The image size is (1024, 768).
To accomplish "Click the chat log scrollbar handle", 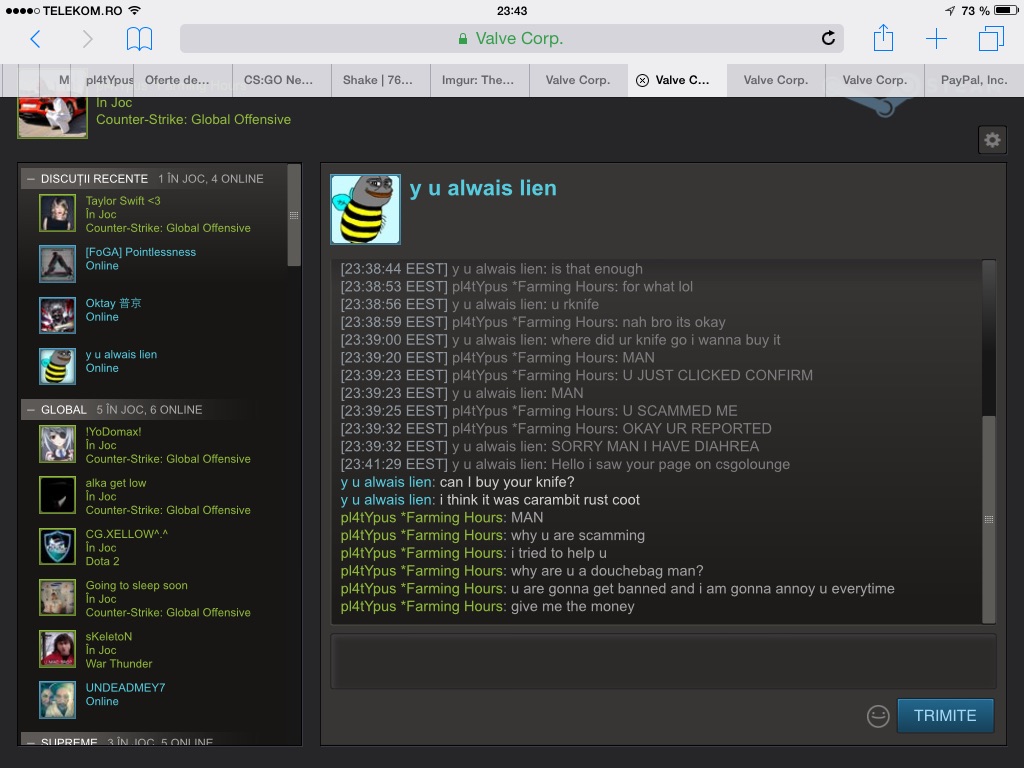I will click(x=989, y=519).
